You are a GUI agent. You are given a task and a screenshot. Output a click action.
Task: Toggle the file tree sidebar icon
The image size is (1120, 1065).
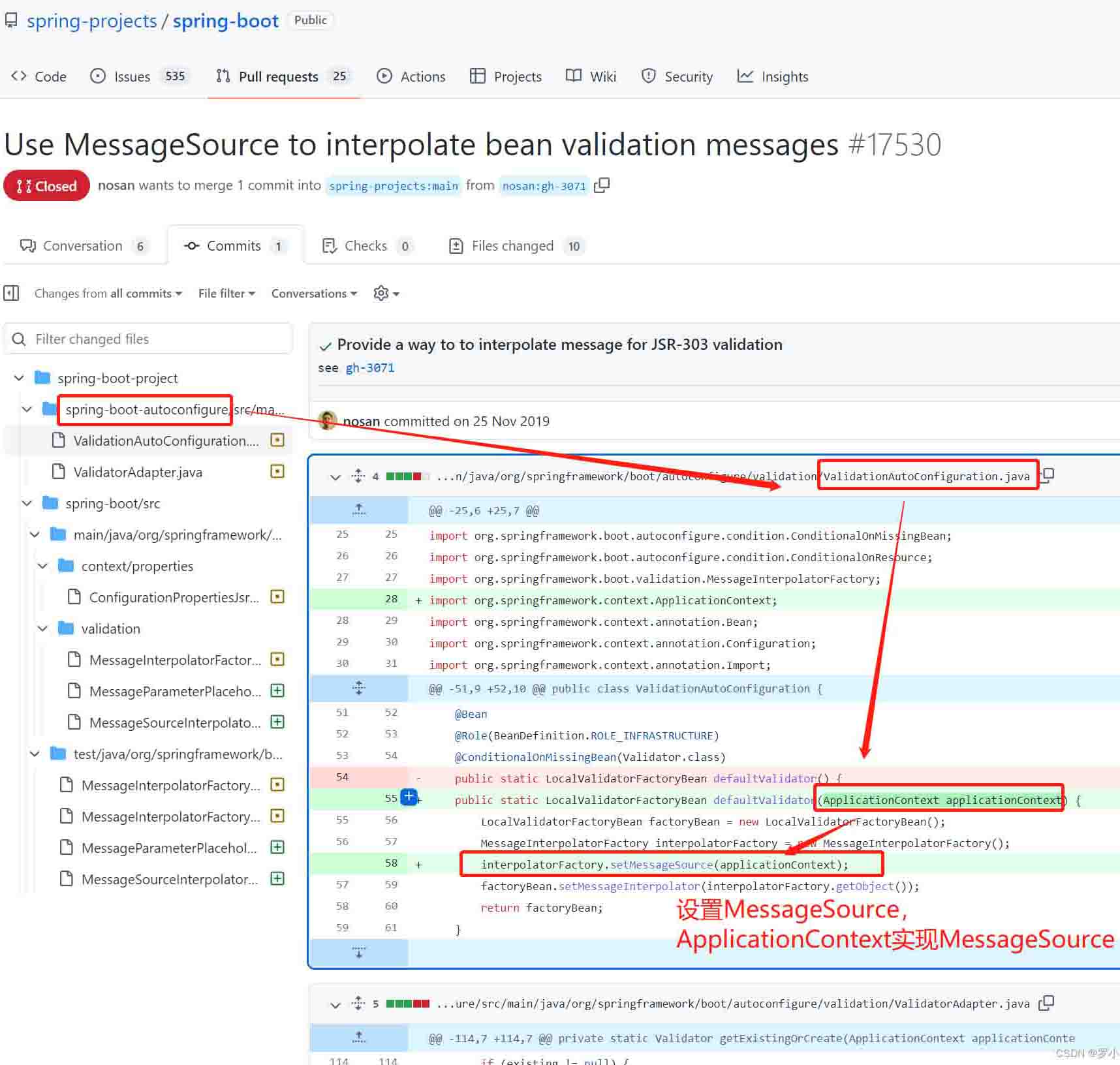click(11, 293)
